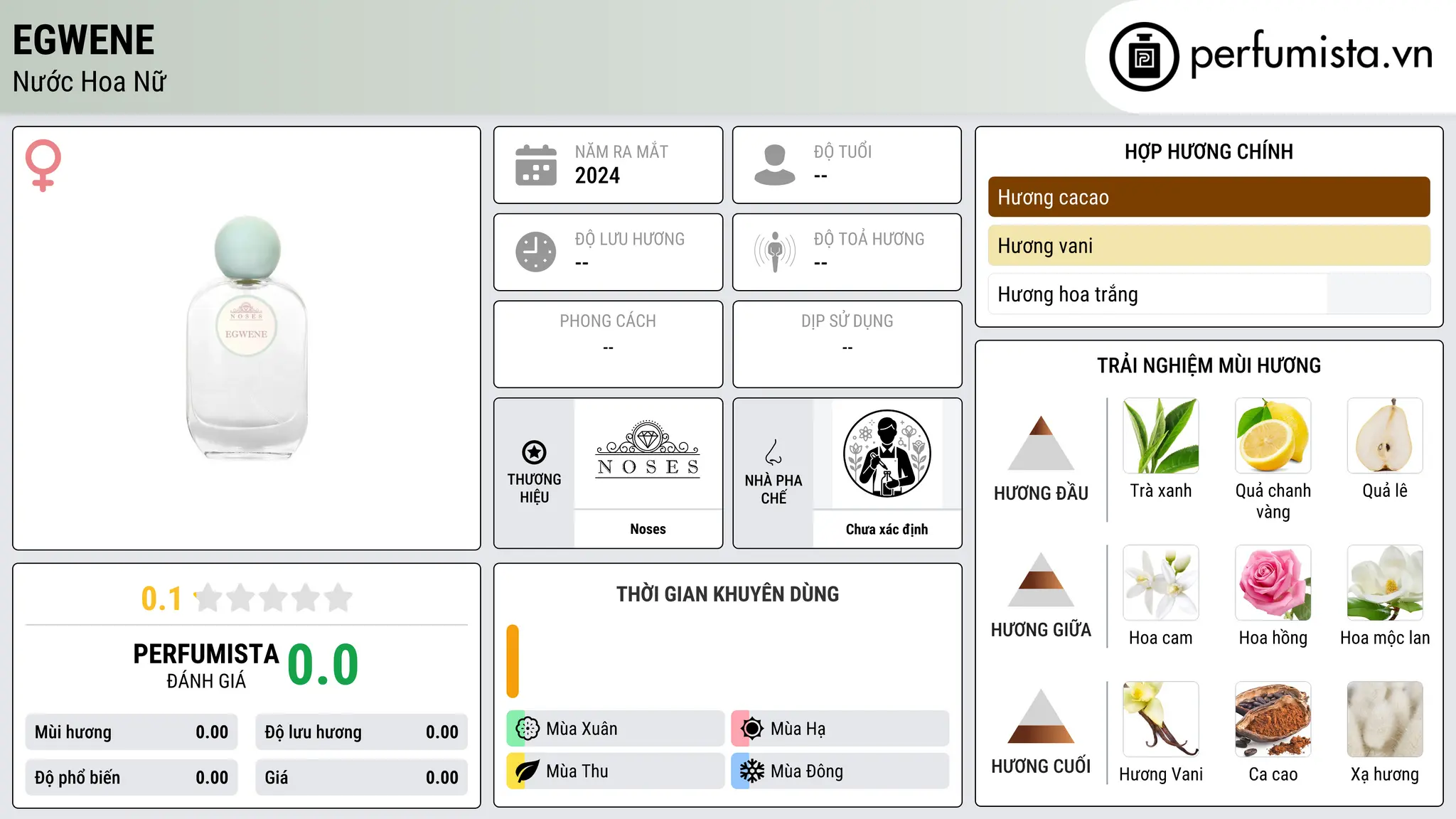Open the Hoa hồng note image
This screenshot has width=1456, height=819.
[1273, 583]
